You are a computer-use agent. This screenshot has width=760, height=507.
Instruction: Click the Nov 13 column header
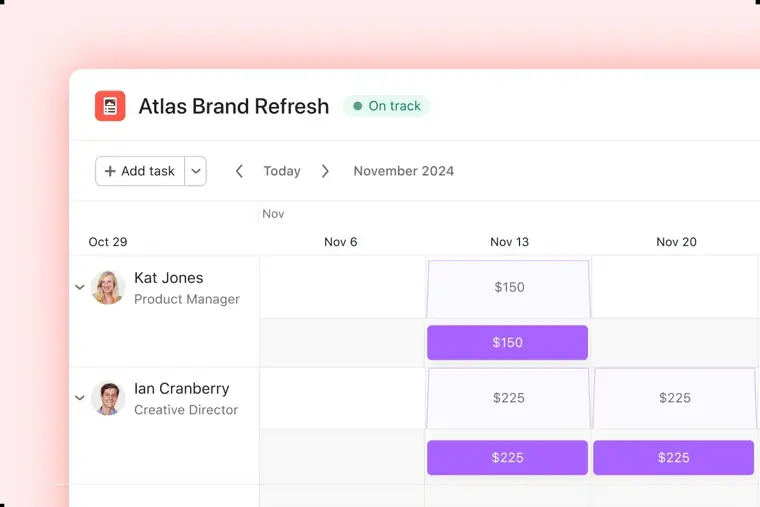click(509, 242)
